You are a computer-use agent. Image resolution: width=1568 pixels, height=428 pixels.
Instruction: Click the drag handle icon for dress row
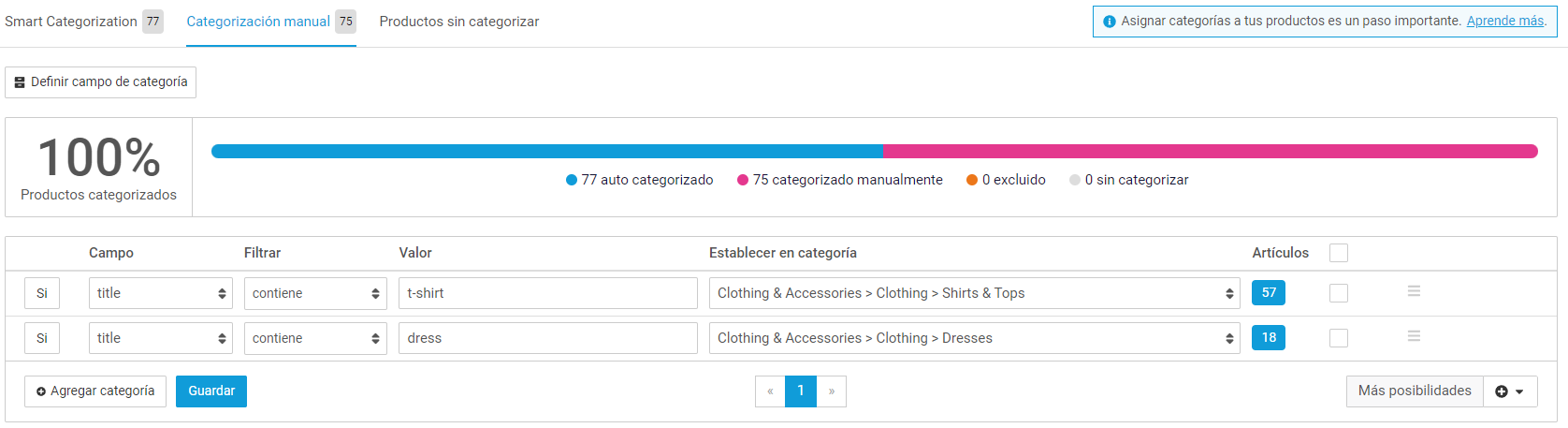1414,335
